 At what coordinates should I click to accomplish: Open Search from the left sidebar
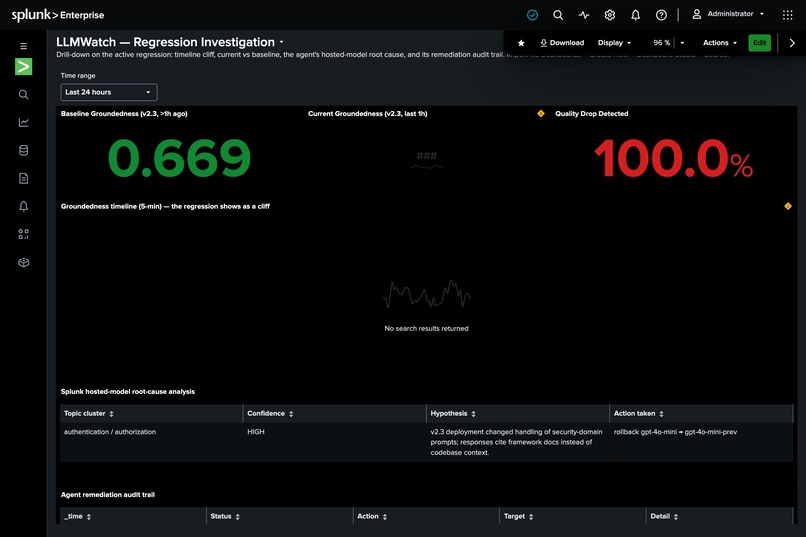click(24, 95)
